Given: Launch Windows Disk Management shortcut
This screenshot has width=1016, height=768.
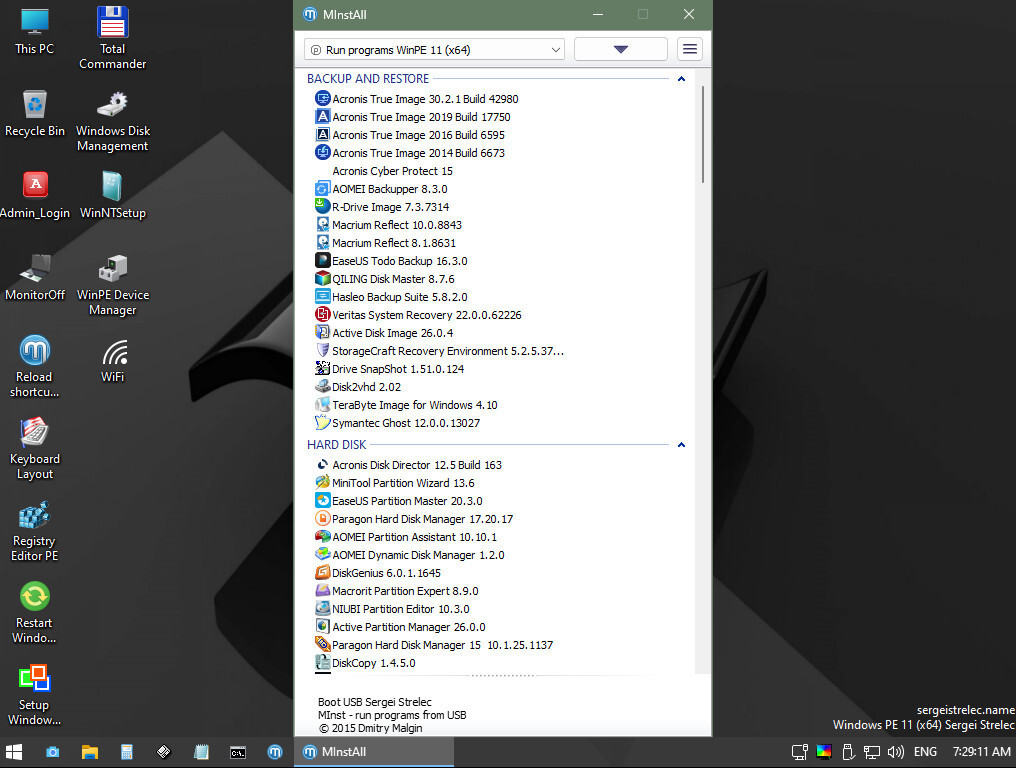Looking at the screenshot, I should [x=113, y=121].
